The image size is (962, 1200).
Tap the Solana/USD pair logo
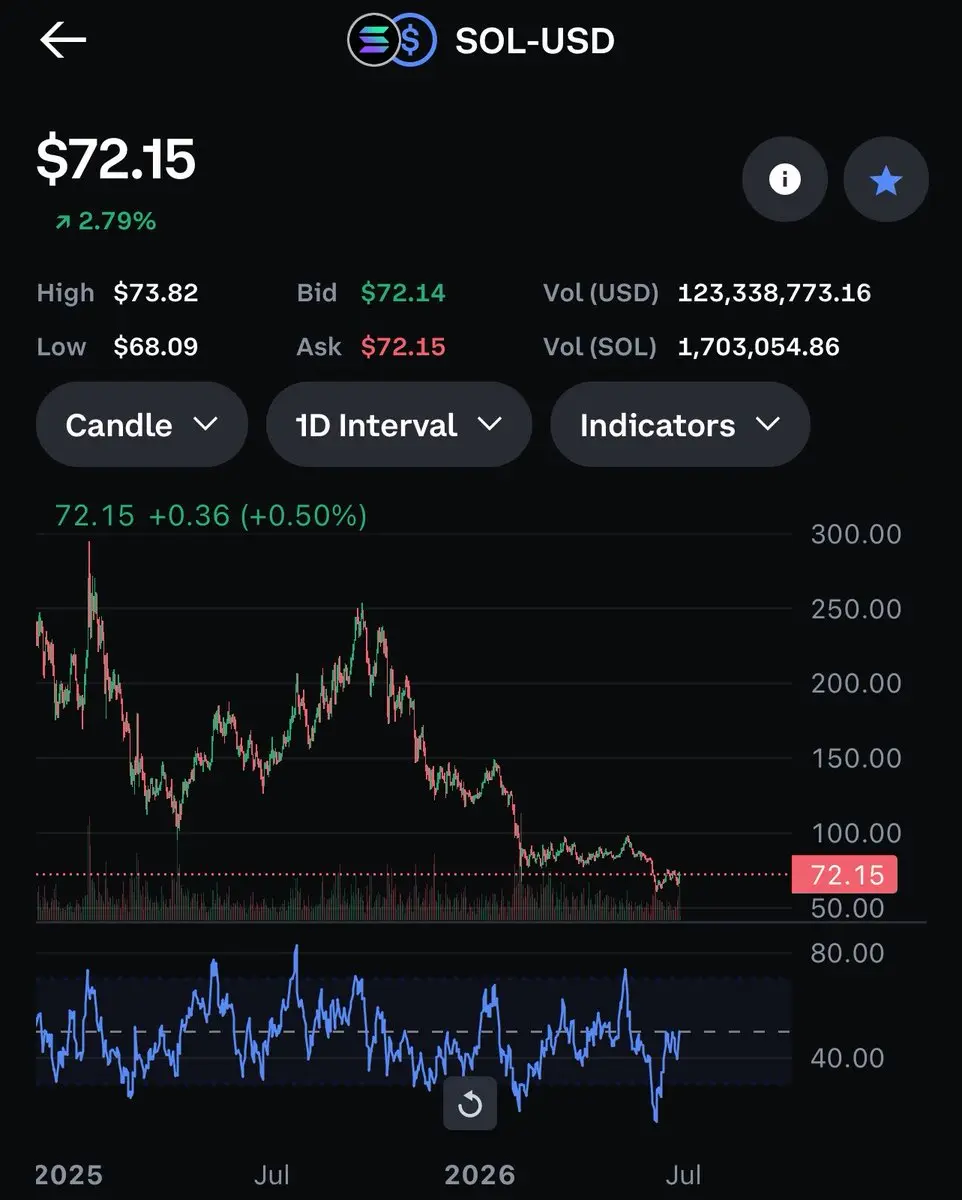click(391, 41)
